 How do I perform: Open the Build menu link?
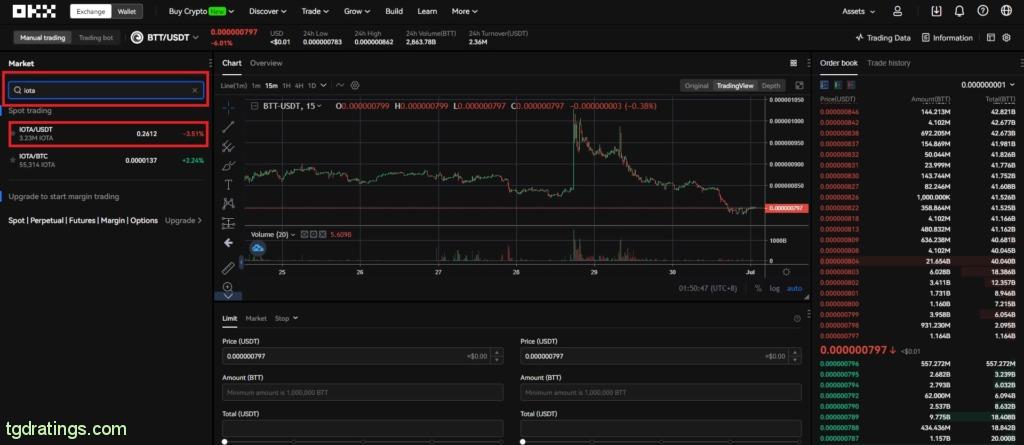pos(394,11)
